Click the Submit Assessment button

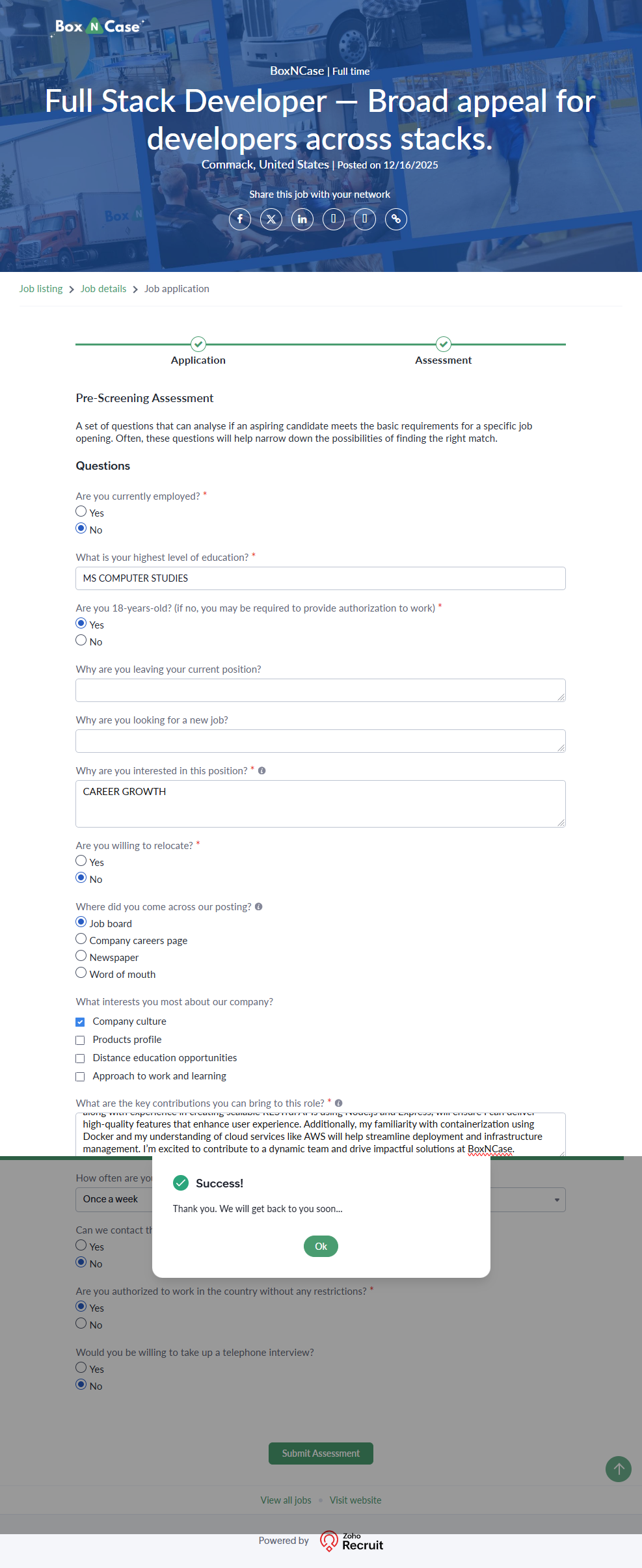tap(321, 1453)
